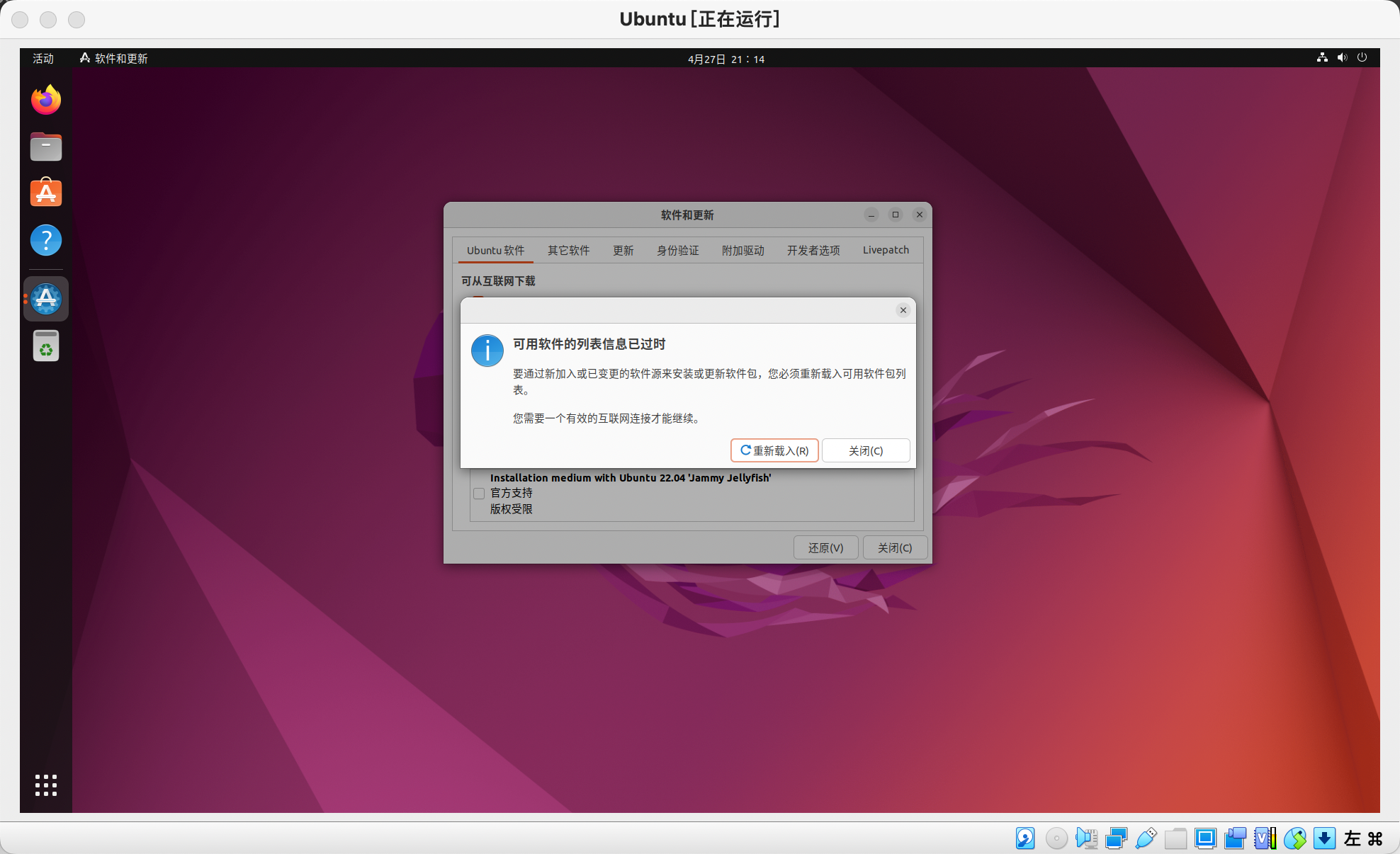The height and width of the screenshot is (854, 1400).
Task: Click text 您需要一个有效的互联网连接才能继续
Action: coord(608,419)
